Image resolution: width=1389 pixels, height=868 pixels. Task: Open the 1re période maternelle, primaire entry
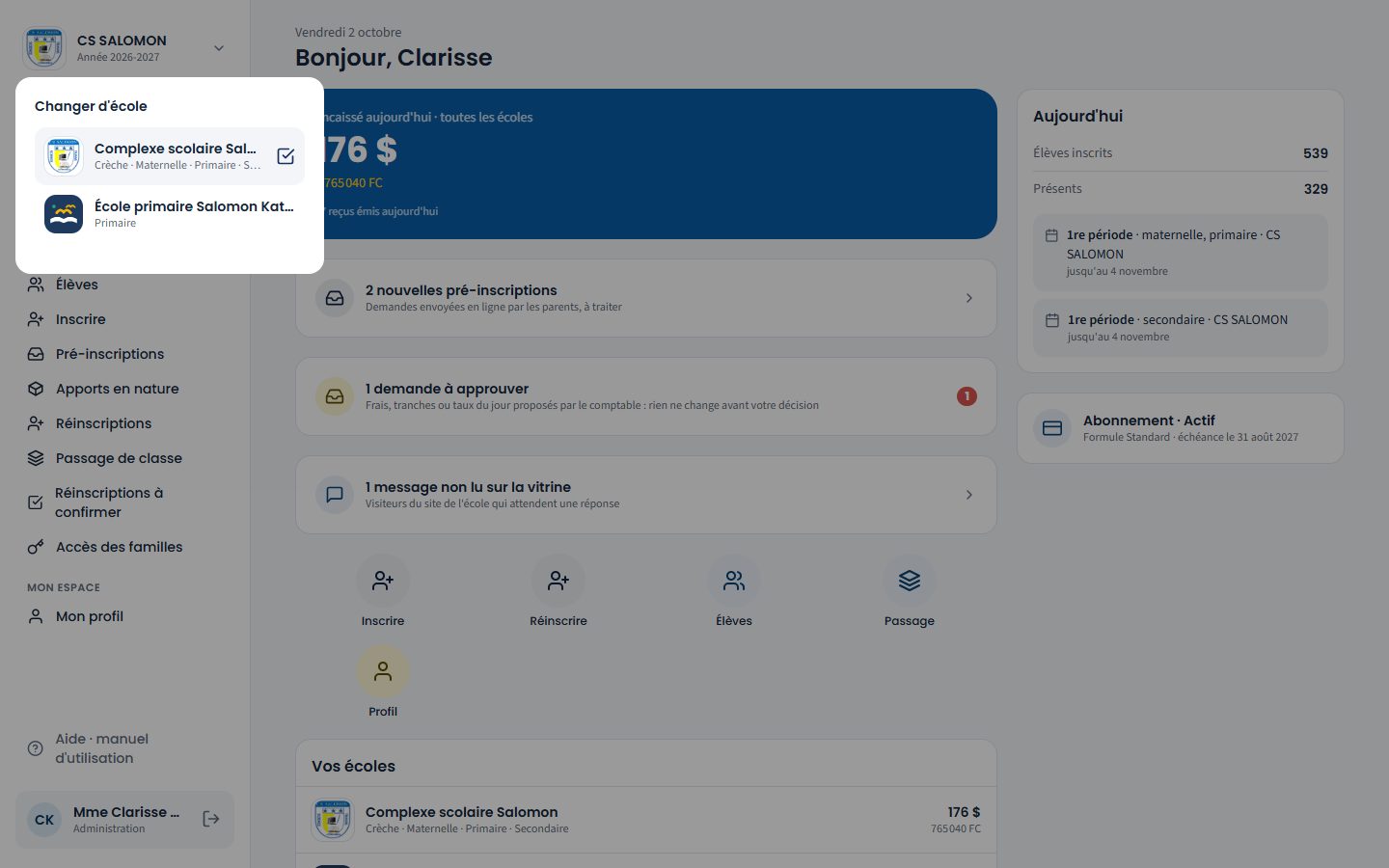(x=1181, y=253)
